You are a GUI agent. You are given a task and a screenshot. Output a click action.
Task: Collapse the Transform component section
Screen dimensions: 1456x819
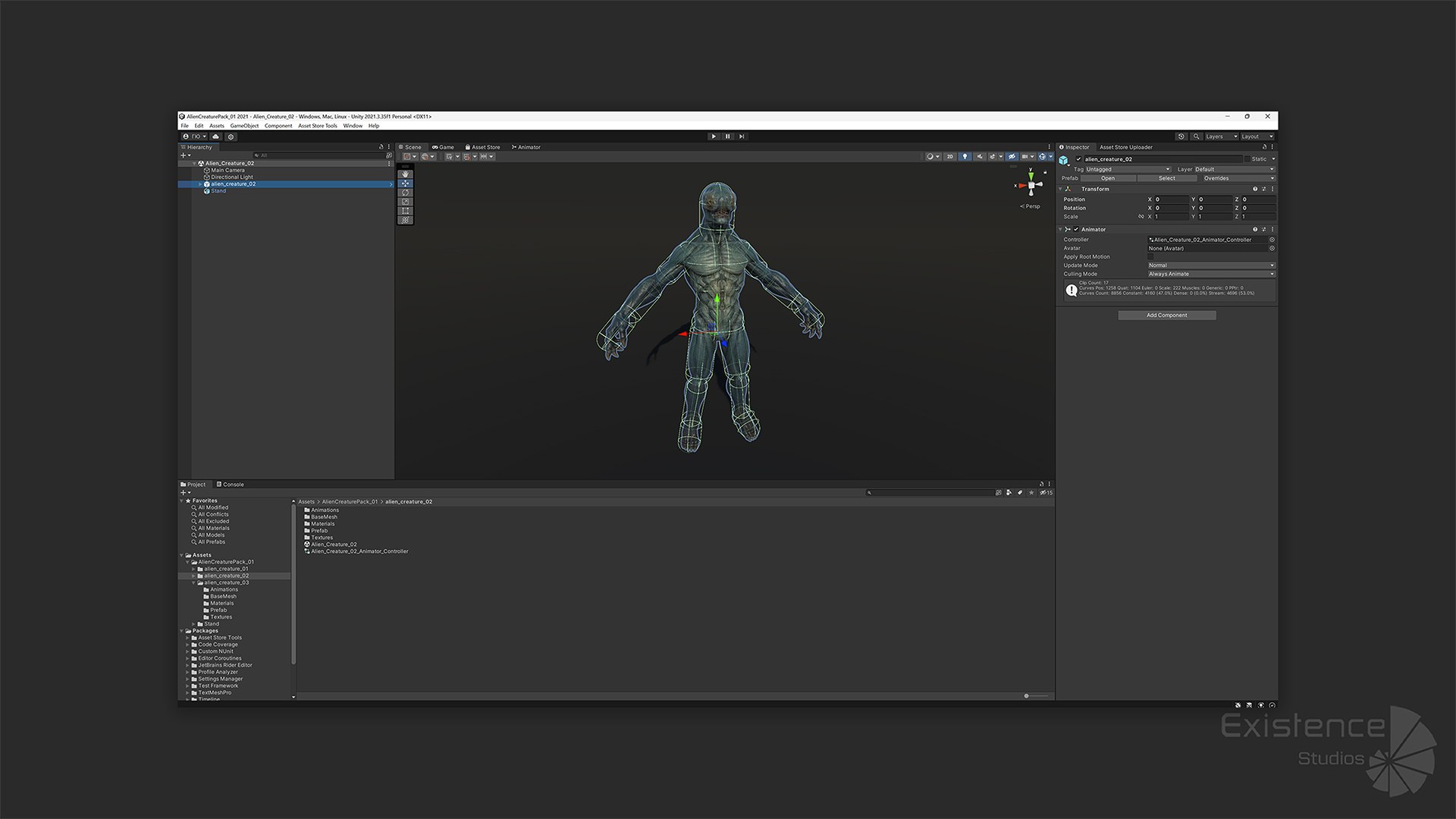(x=1060, y=189)
